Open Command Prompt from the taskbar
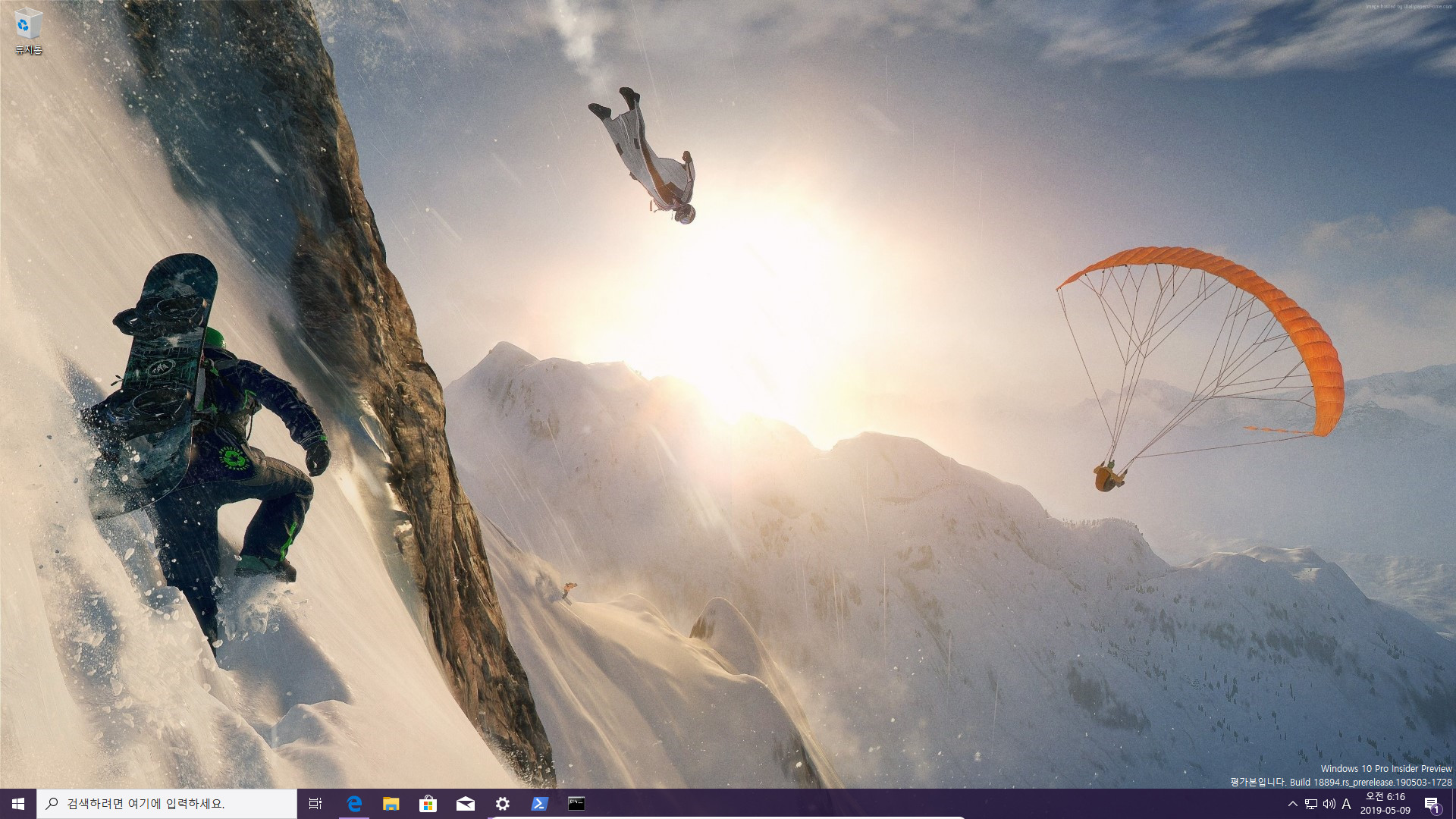The image size is (1456, 819). point(577,804)
